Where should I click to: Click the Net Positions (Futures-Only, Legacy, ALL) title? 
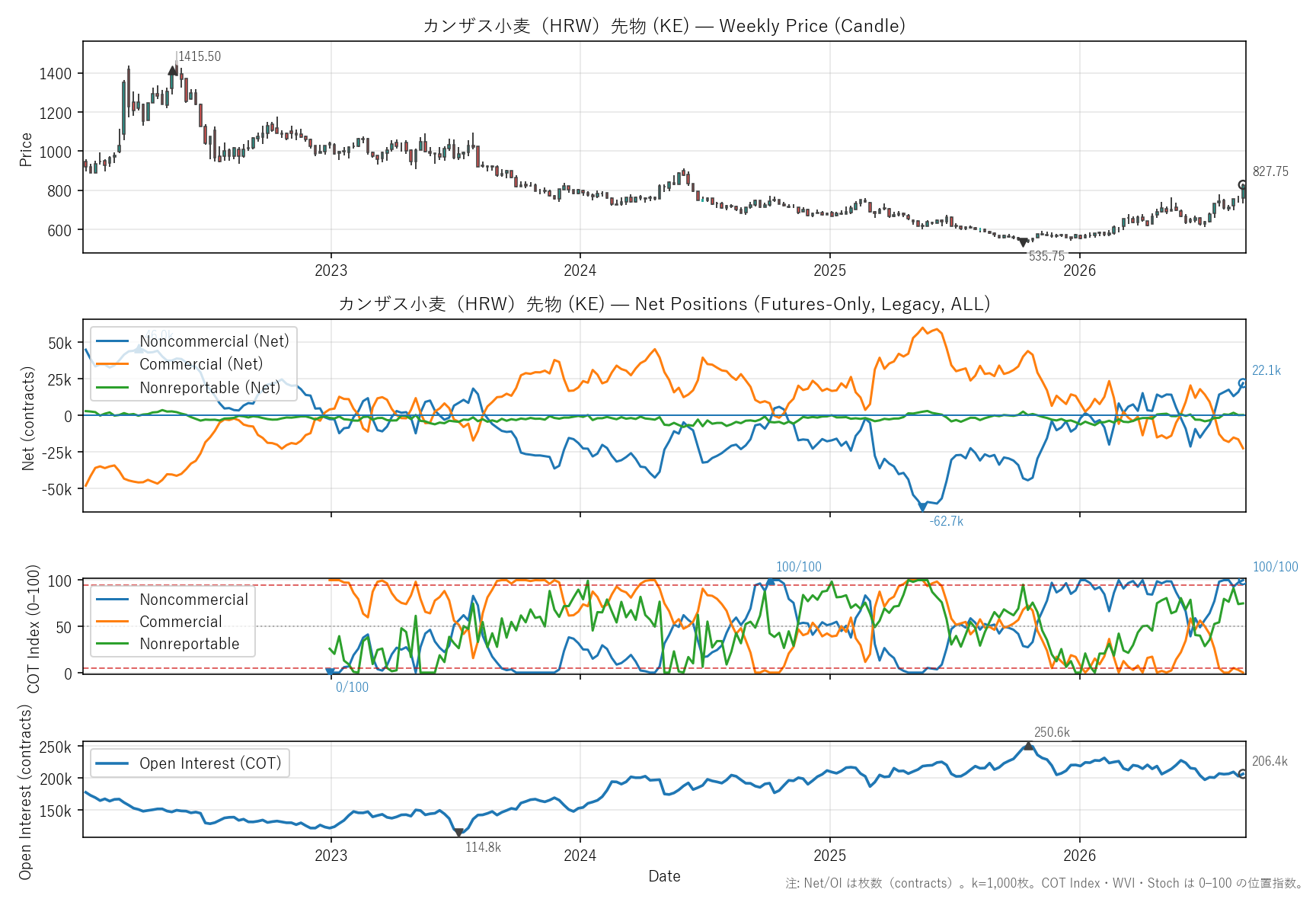(x=664, y=304)
